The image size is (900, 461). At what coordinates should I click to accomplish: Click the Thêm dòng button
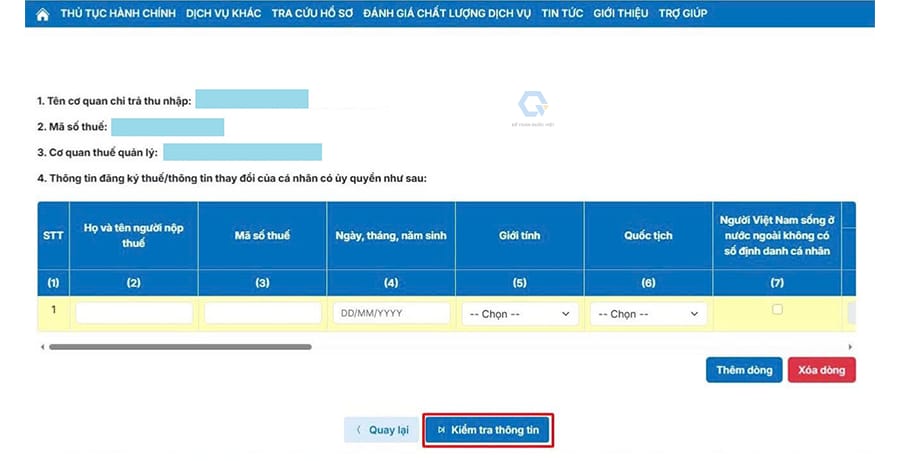point(744,370)
